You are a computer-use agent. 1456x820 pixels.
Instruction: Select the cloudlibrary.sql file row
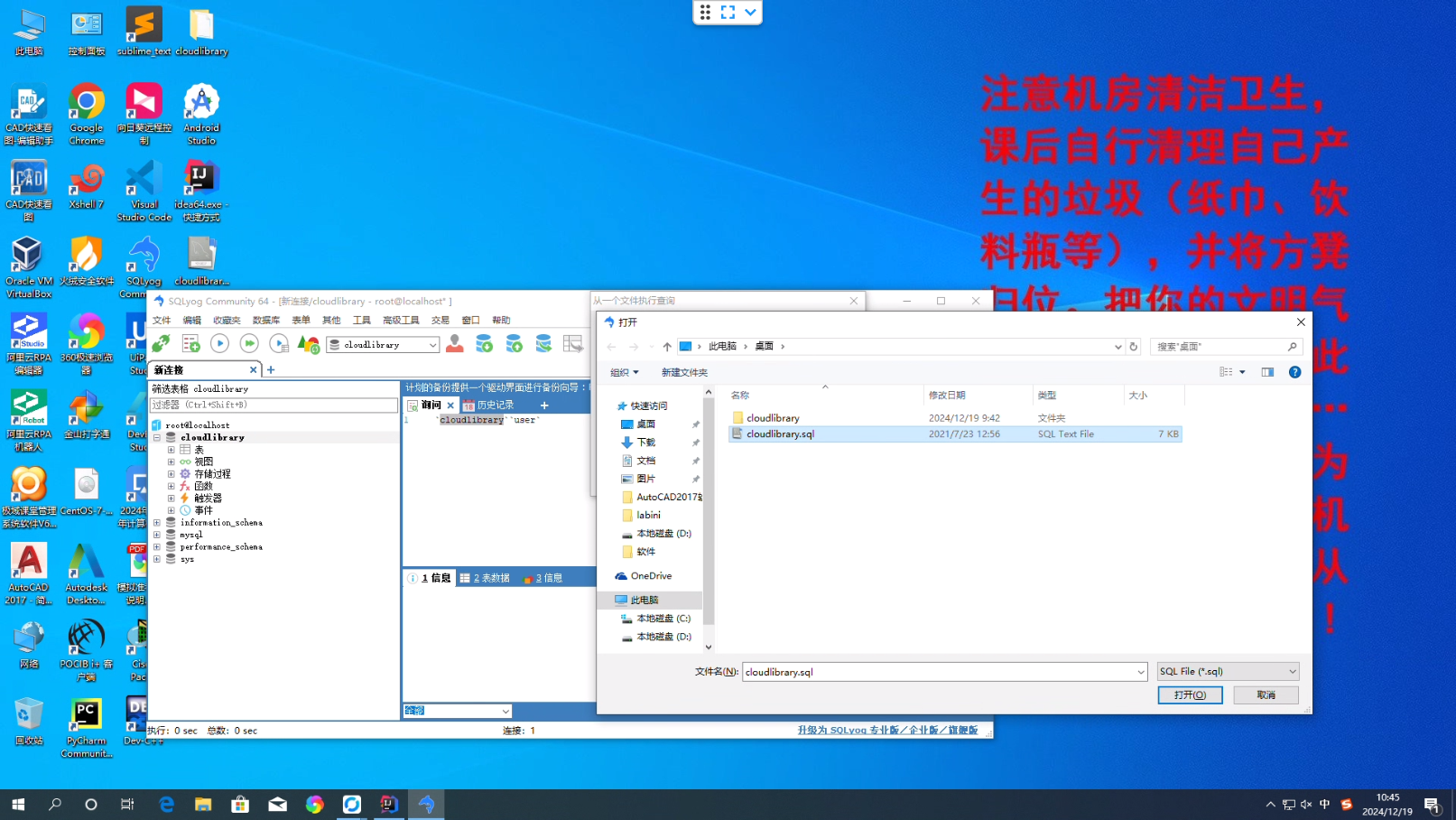point(955,434)
